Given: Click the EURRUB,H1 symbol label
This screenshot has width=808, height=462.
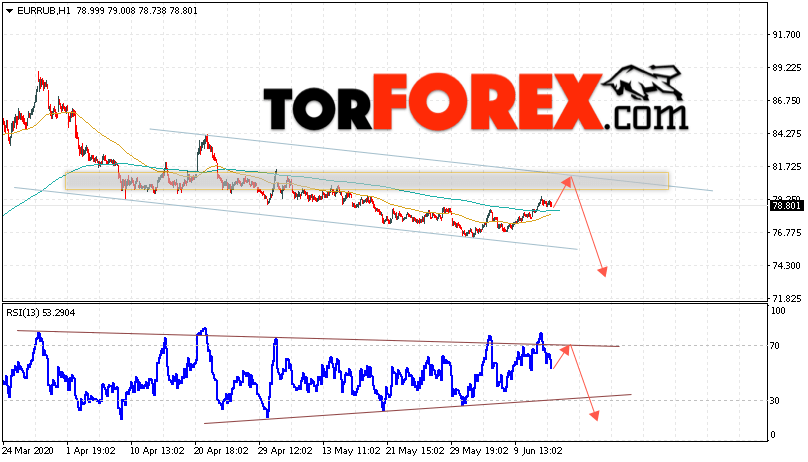Looking at the screenshot, I should [x=44, y=11].
